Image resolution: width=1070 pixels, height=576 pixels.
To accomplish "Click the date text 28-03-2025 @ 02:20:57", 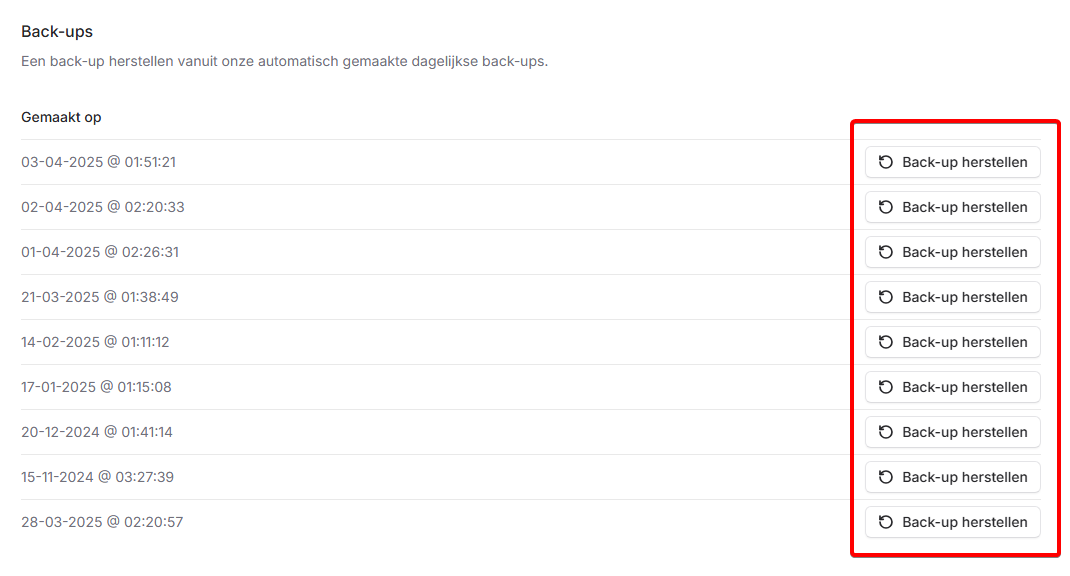I will [102, 522].
